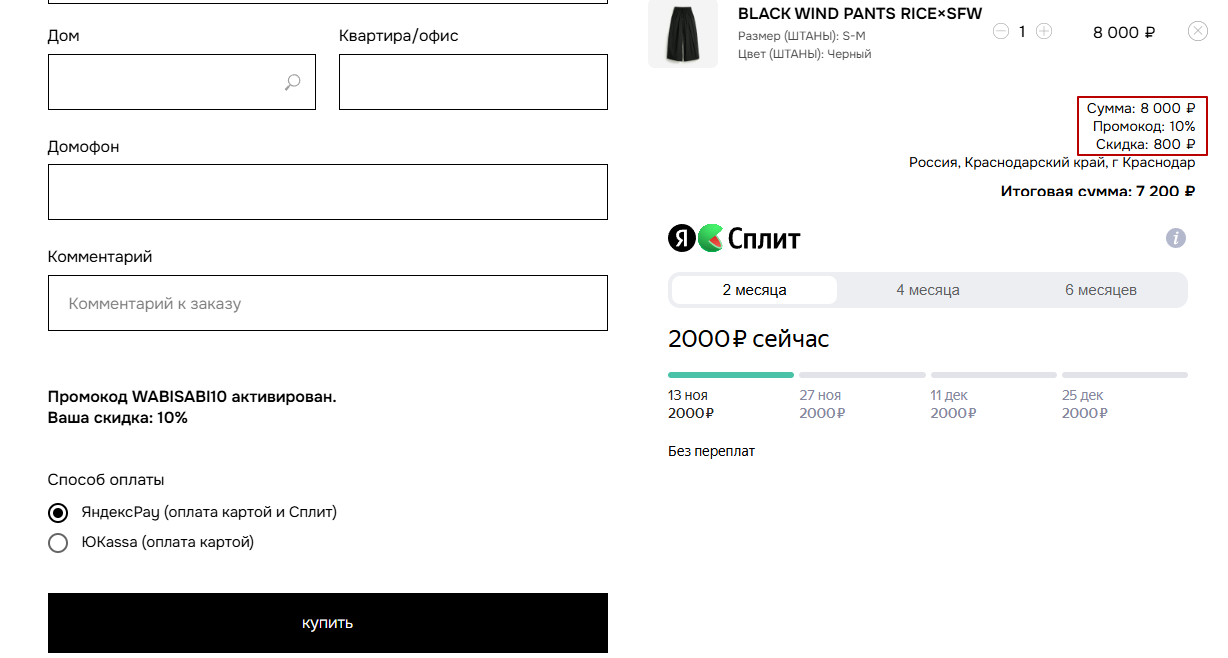Viewport: 1228px width, 658px height.
Task: Click the search magnifier in Дом field
Action: 292,82
